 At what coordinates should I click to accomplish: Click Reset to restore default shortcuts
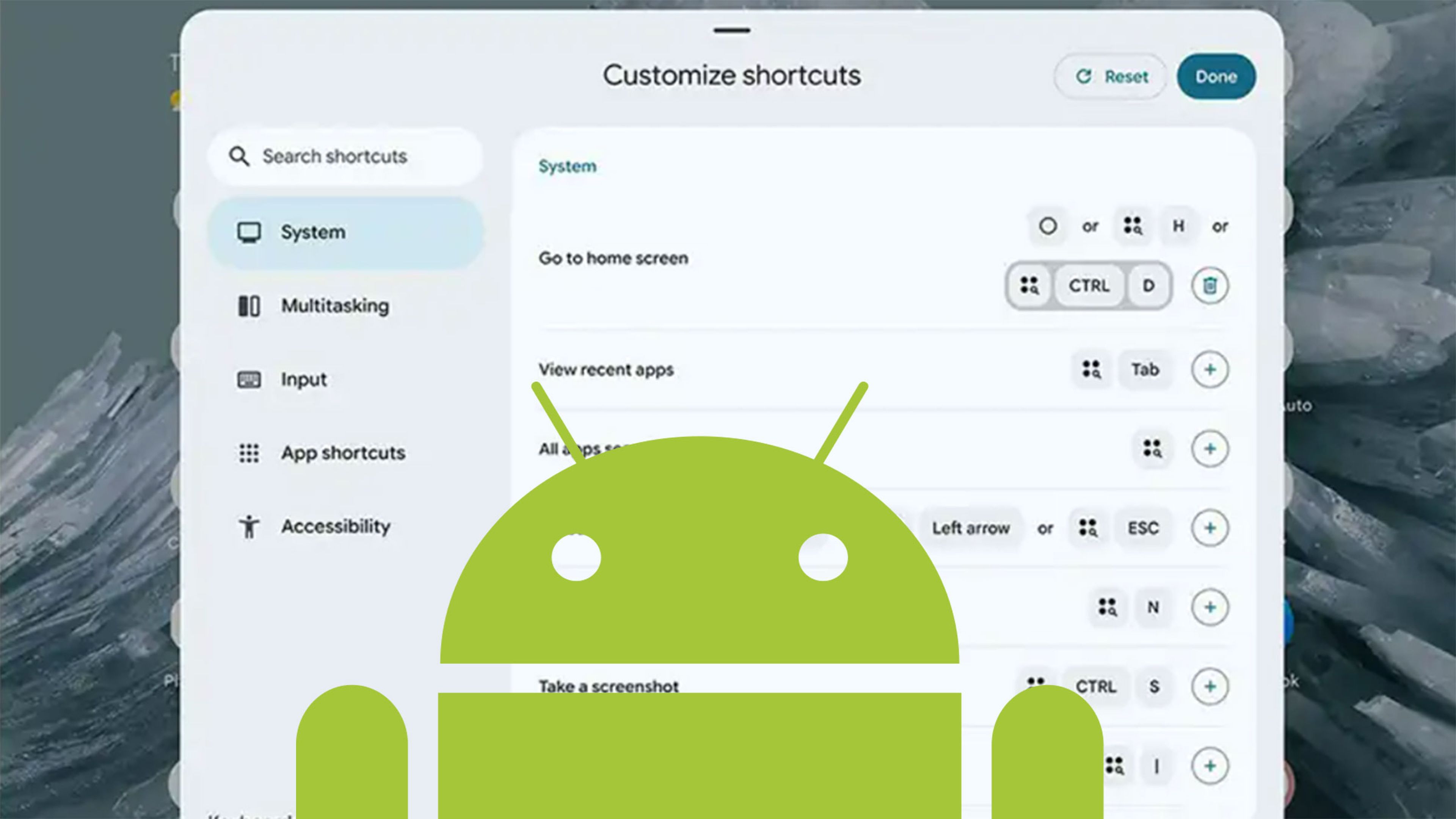tap(1109, 77)
